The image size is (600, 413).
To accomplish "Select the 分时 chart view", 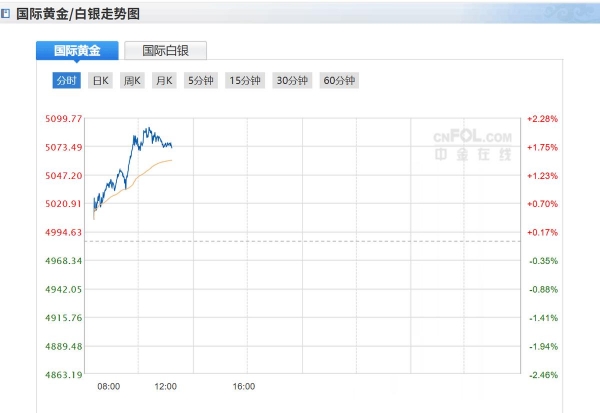I will tap(66, 80).
